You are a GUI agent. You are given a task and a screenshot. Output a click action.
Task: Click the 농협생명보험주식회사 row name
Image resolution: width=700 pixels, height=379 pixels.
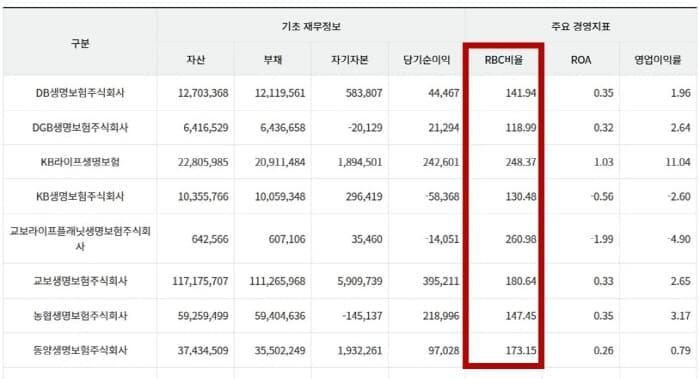pyautogui.click(x=80, y=316)
